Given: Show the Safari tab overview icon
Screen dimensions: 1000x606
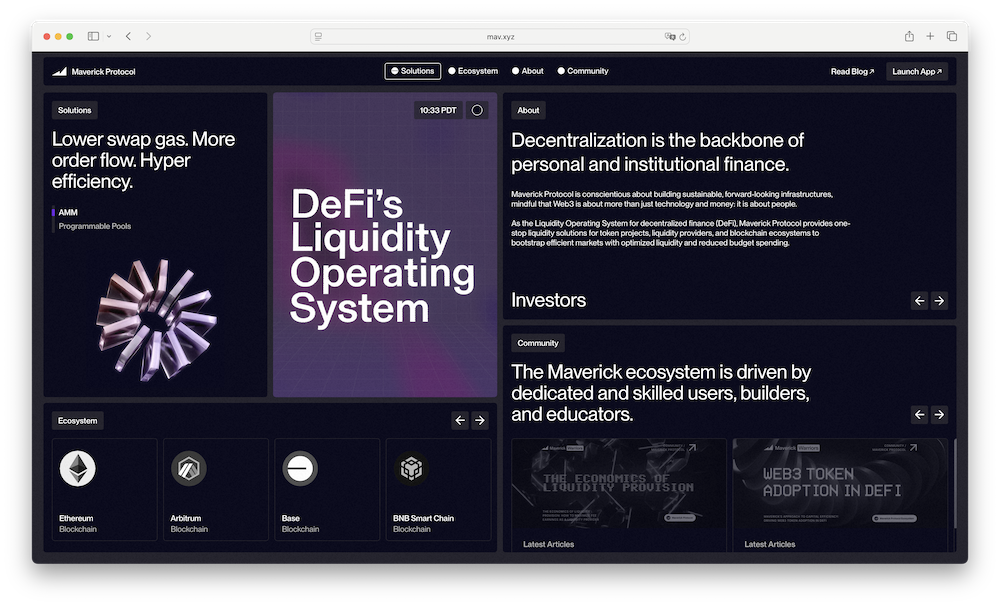Looking at the screenshot, I should 952,36.
